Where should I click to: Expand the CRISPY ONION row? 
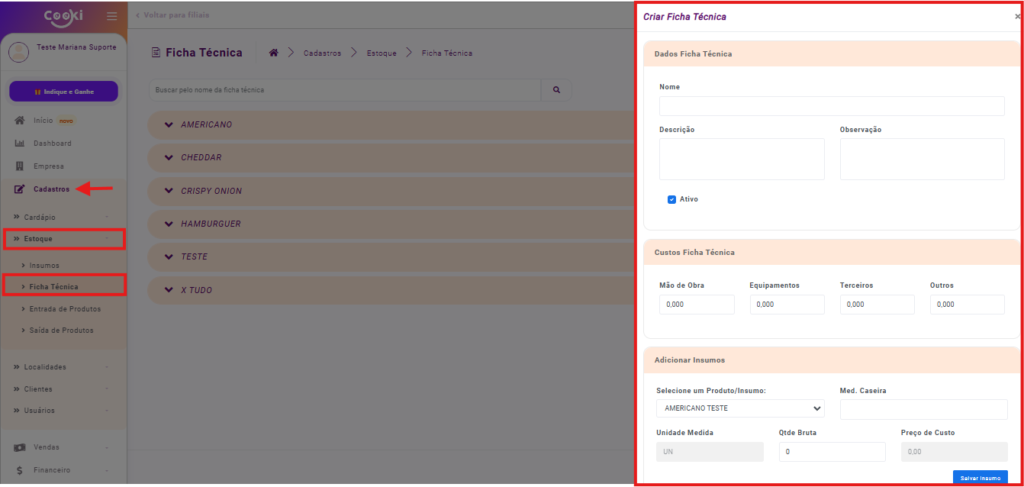point(169,190)
